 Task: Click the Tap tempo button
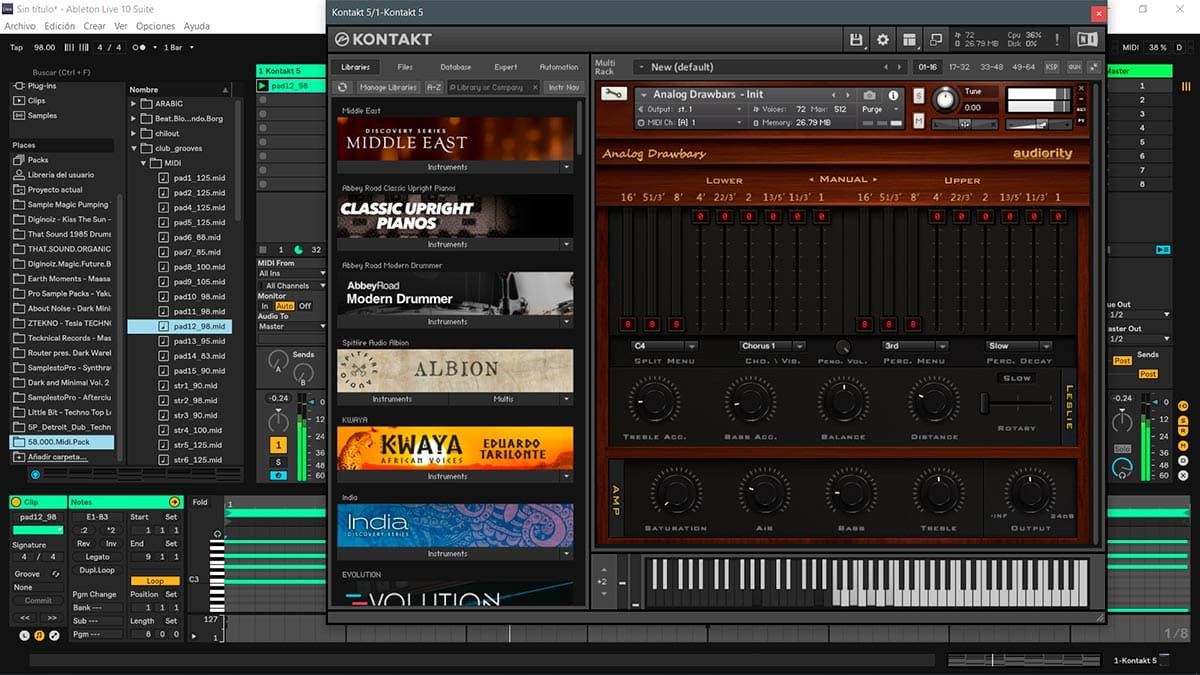tap(16, 47)
